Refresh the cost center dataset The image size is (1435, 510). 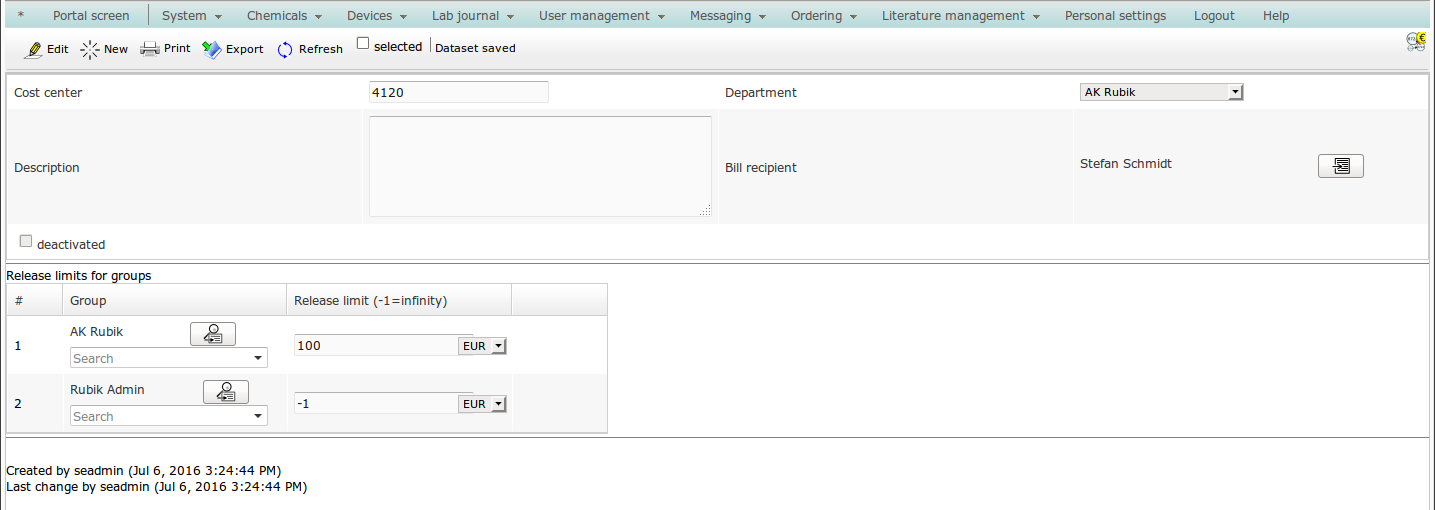(x=285, y=49)
